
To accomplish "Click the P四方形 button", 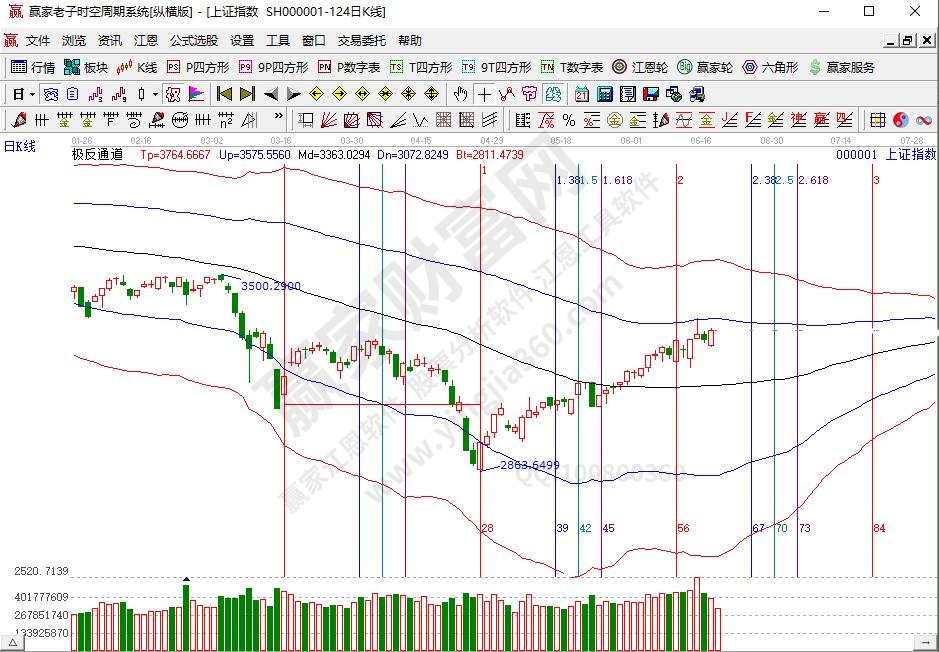I will tap(197, 67).
